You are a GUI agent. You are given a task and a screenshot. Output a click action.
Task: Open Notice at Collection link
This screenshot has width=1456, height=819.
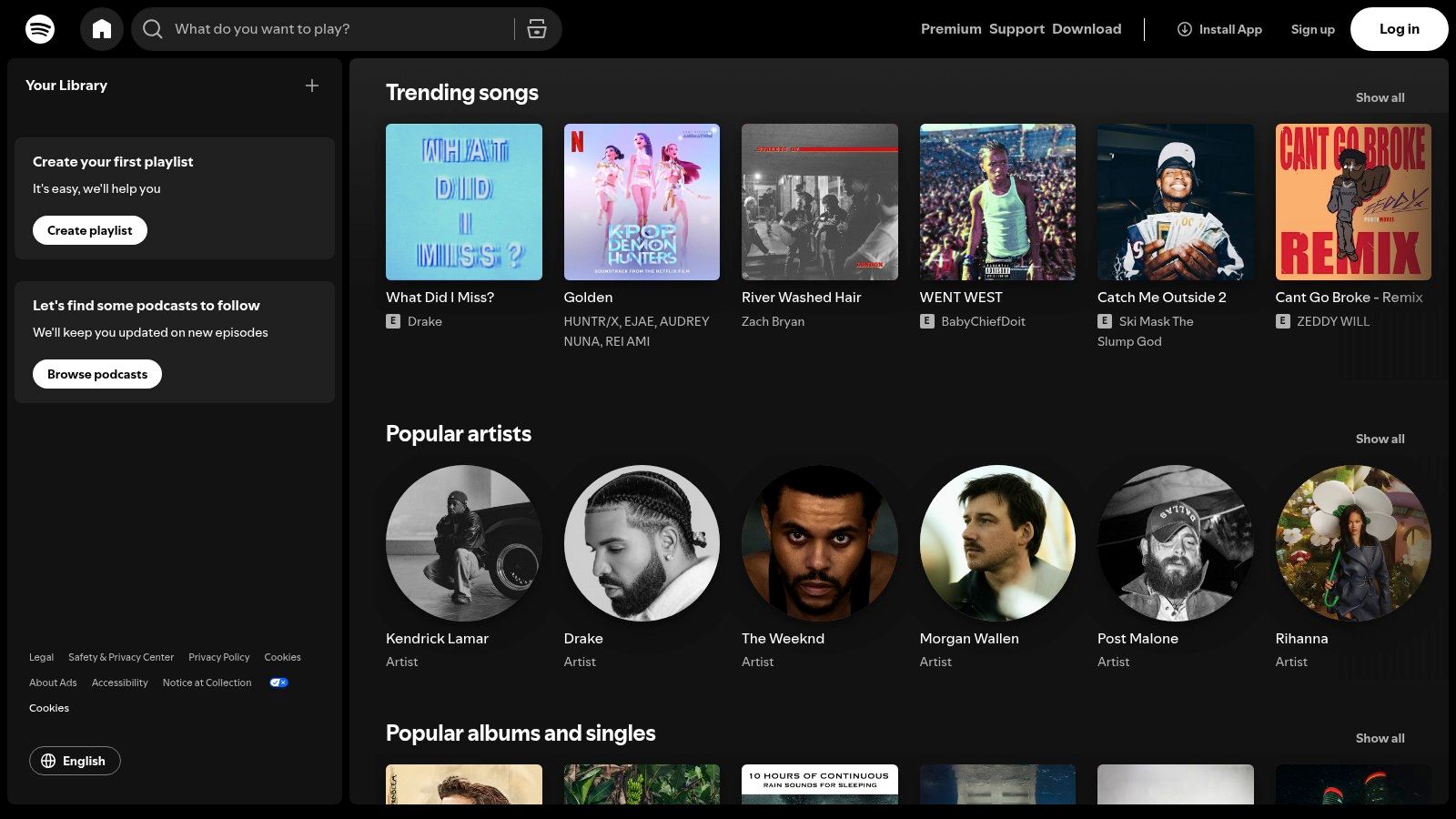[207, 682]
